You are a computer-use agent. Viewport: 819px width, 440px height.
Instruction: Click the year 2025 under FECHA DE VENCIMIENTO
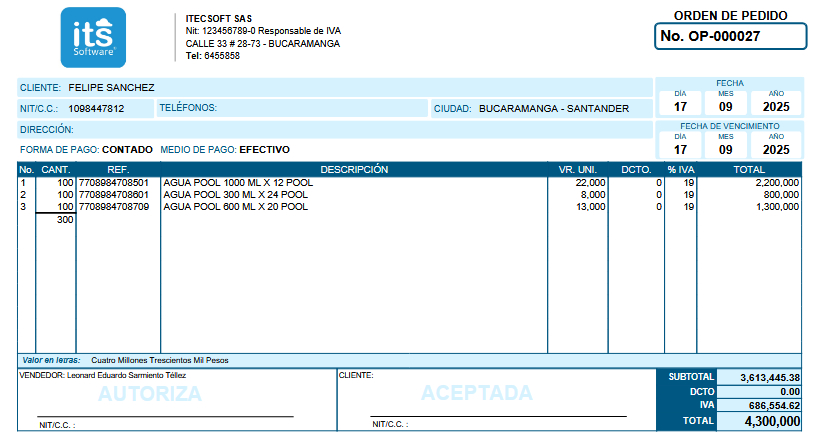click(x=776, y=149)
